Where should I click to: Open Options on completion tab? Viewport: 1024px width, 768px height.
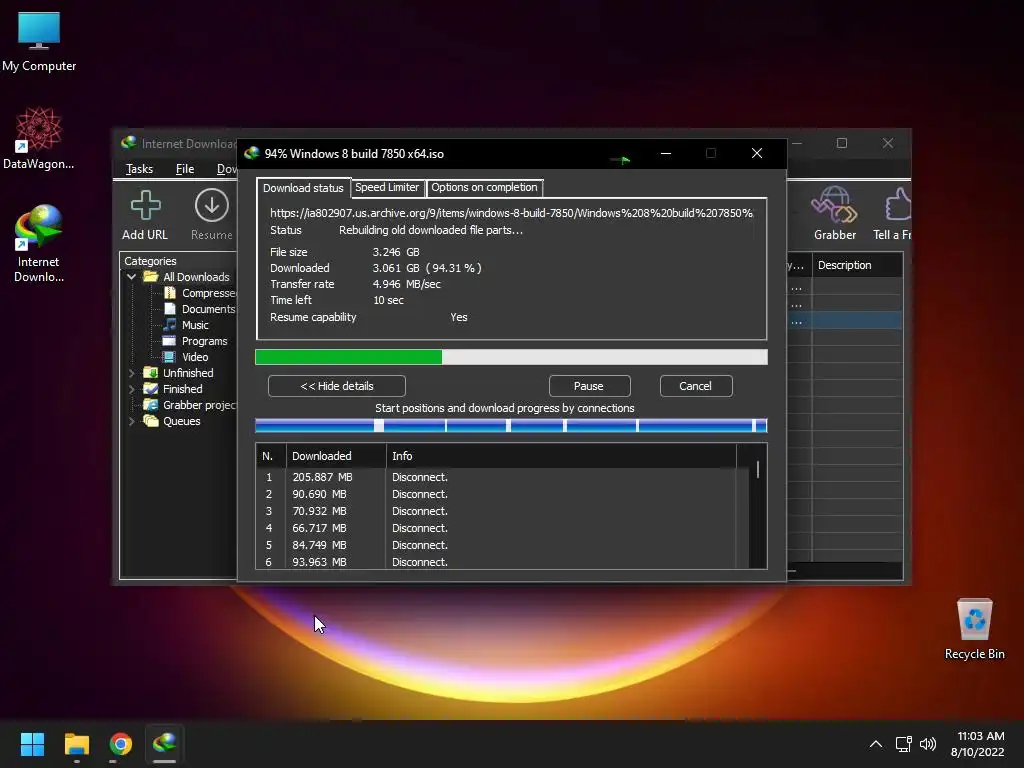point(484,187)
